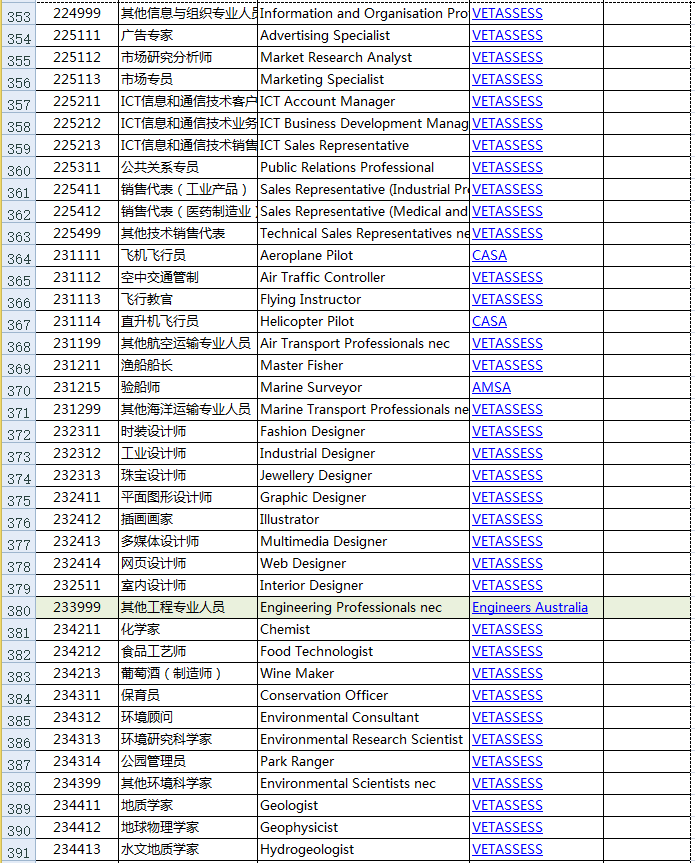Select cell with code 225111
This screenshot has height=863, width=695.
pos(77,35)
